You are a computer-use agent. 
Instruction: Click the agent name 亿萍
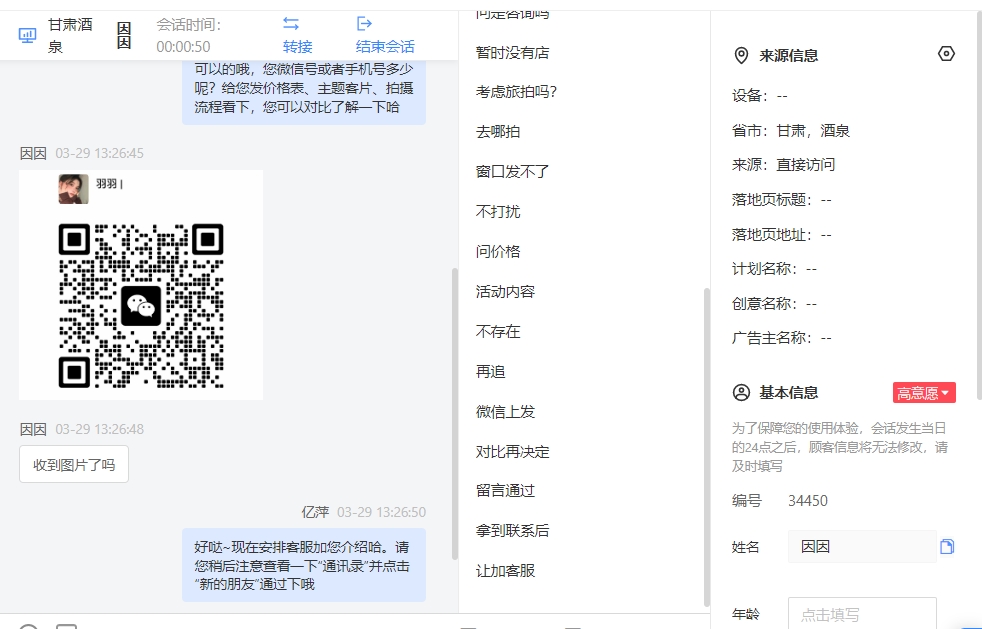315,512
